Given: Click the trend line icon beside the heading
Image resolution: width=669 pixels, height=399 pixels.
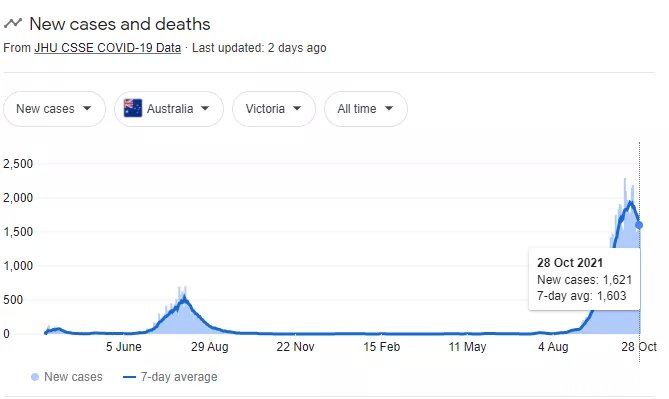Looking at the screenshot, I should (13, 23).
